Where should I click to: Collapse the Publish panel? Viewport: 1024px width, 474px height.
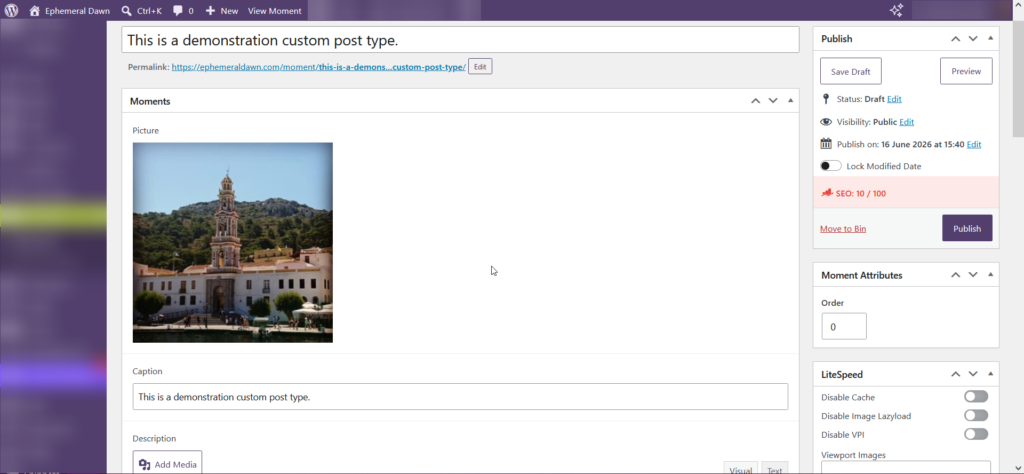click(990, 39)
